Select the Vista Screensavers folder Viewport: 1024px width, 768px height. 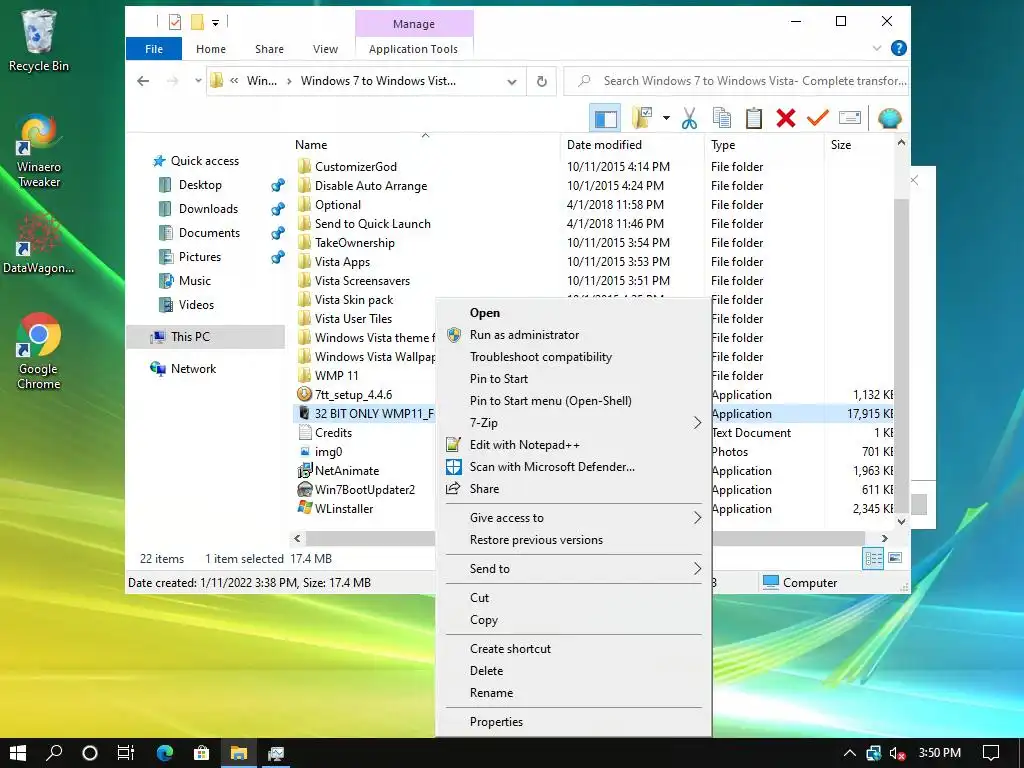click(362, 281)
